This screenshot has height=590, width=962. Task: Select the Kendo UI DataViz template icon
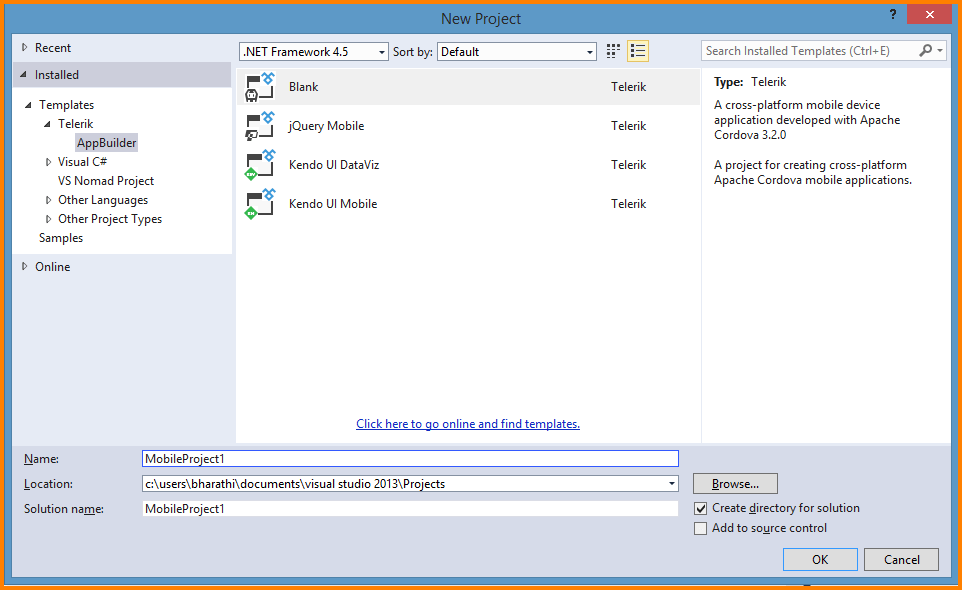pos(260,165)
